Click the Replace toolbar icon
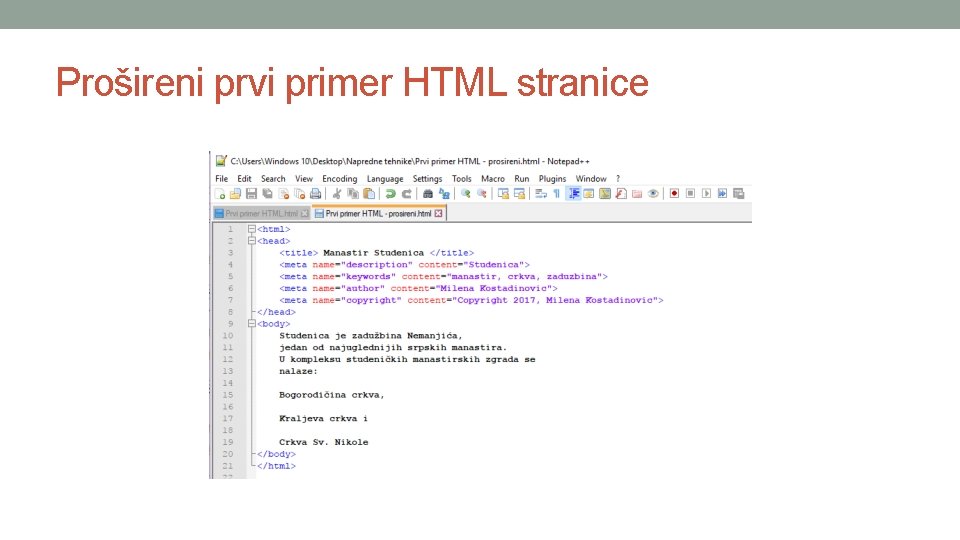This screenshot has height=540, width=960. (x=444, y=193)
